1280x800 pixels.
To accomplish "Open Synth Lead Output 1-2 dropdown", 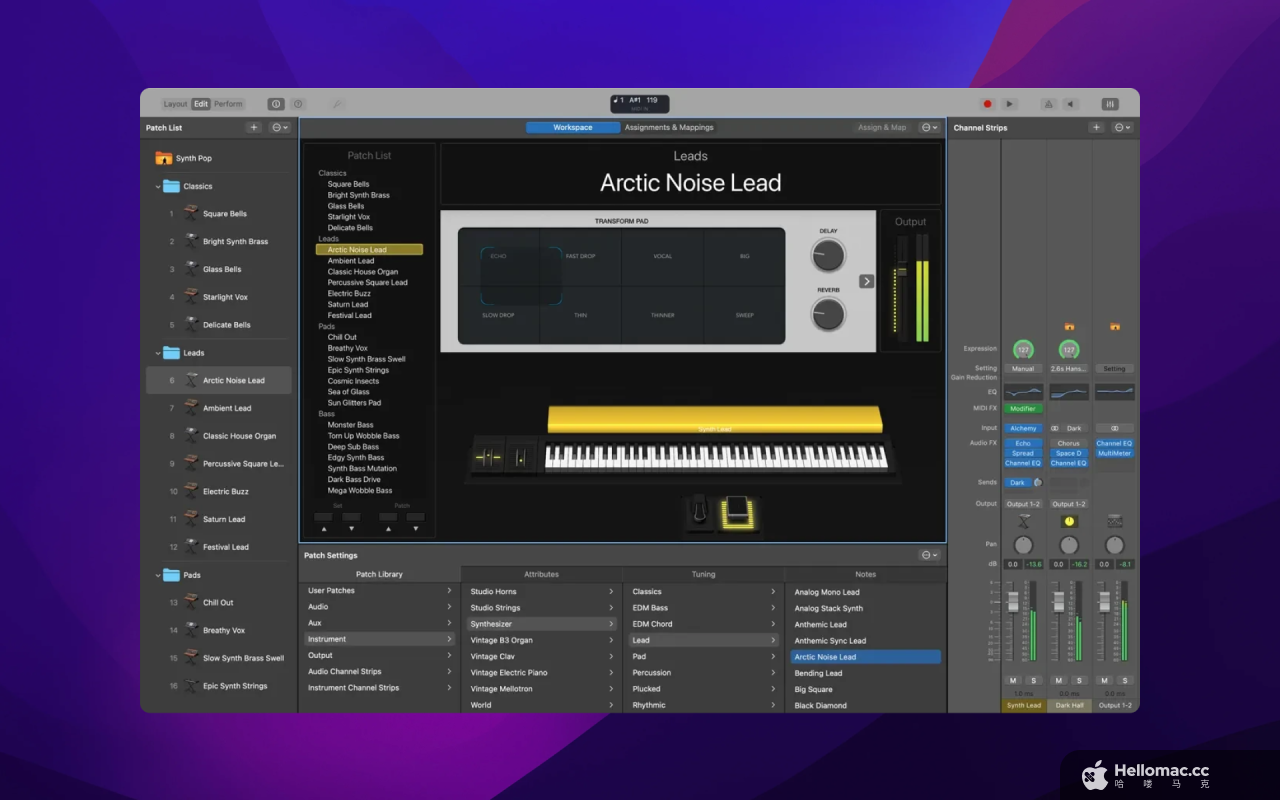I will [x=1023, y=504].
